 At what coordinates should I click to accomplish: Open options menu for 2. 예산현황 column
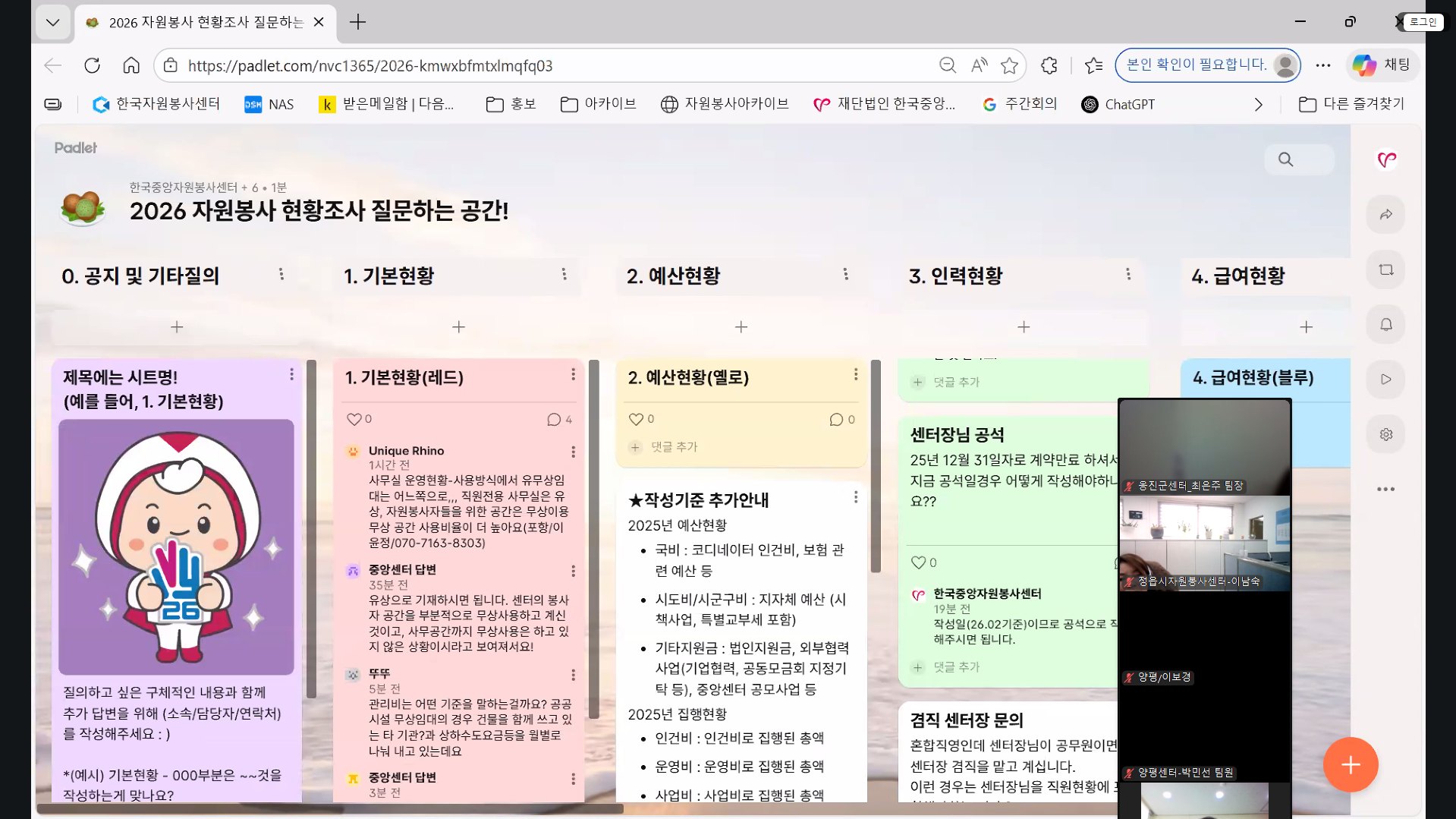coord(845,274)
